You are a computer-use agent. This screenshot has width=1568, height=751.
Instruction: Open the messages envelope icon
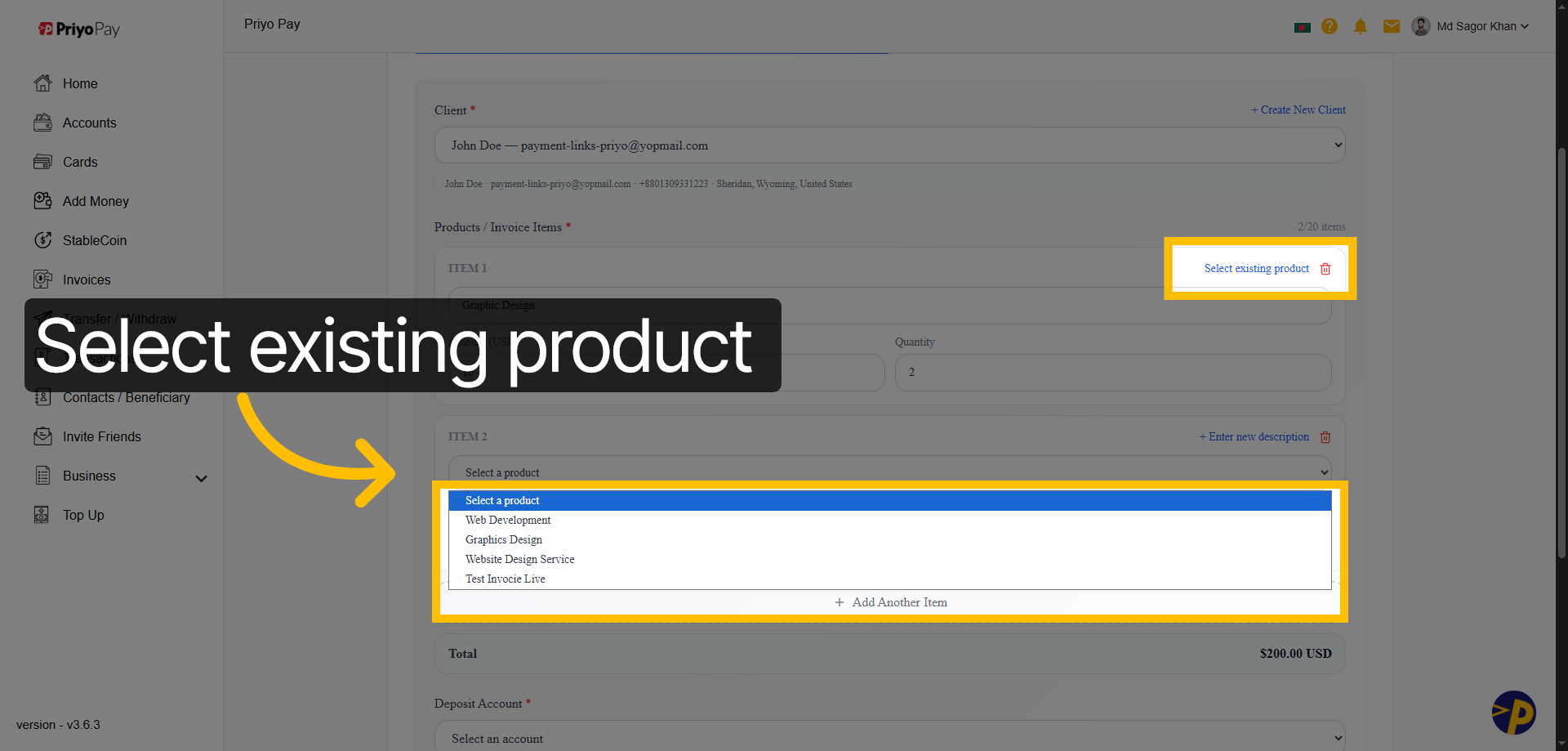[1391, 26]
